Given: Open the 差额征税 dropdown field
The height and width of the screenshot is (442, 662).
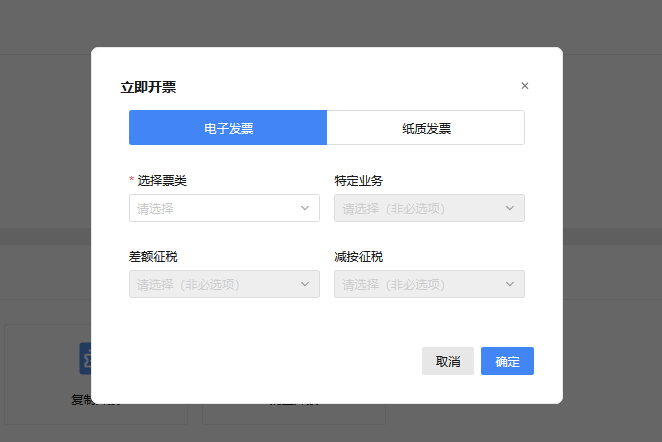Looking at the screenshot, I should pyautogui.click(x=215, y=284).
